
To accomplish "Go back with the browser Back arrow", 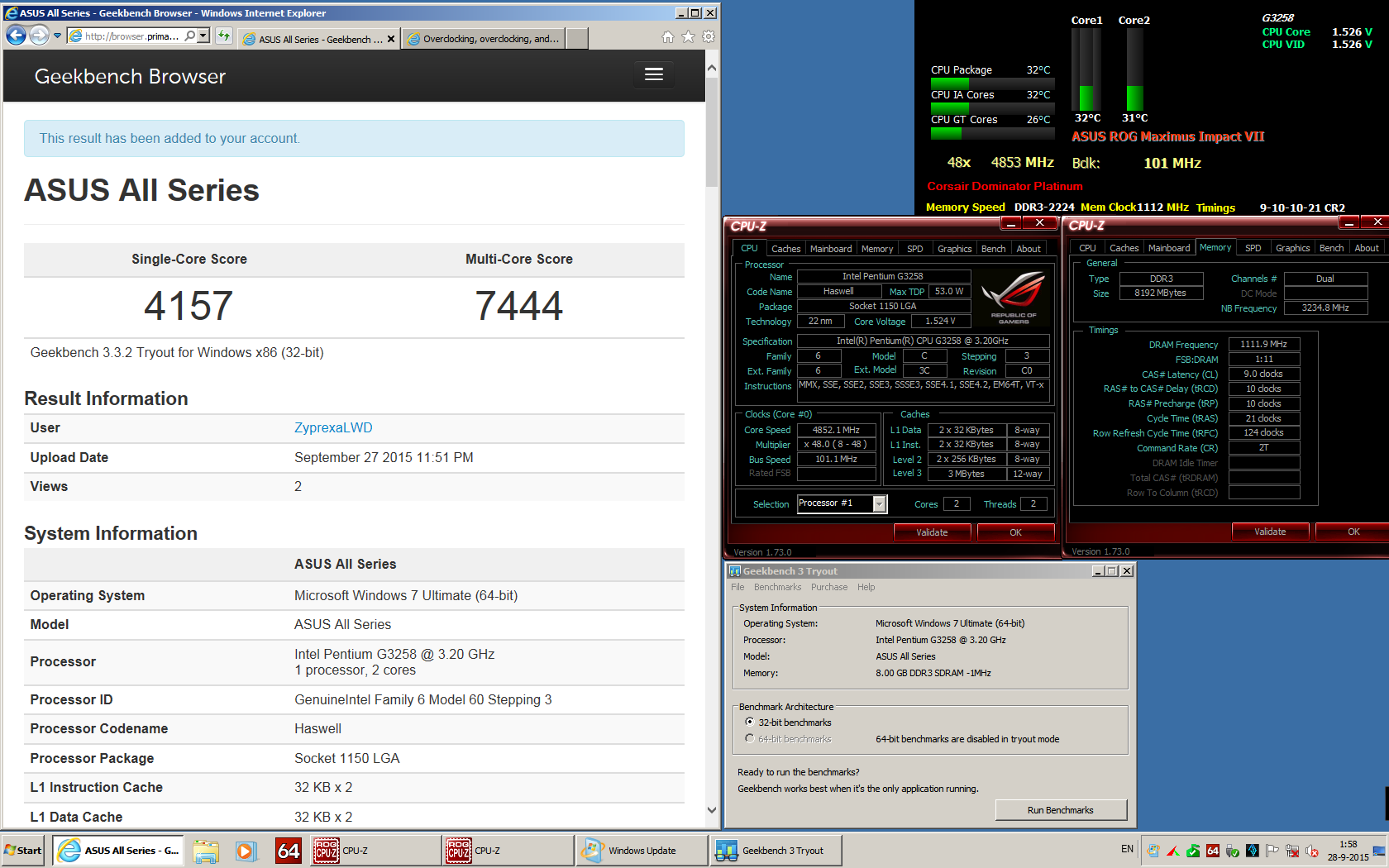I will pyautogui.click(x=16, y=36).
